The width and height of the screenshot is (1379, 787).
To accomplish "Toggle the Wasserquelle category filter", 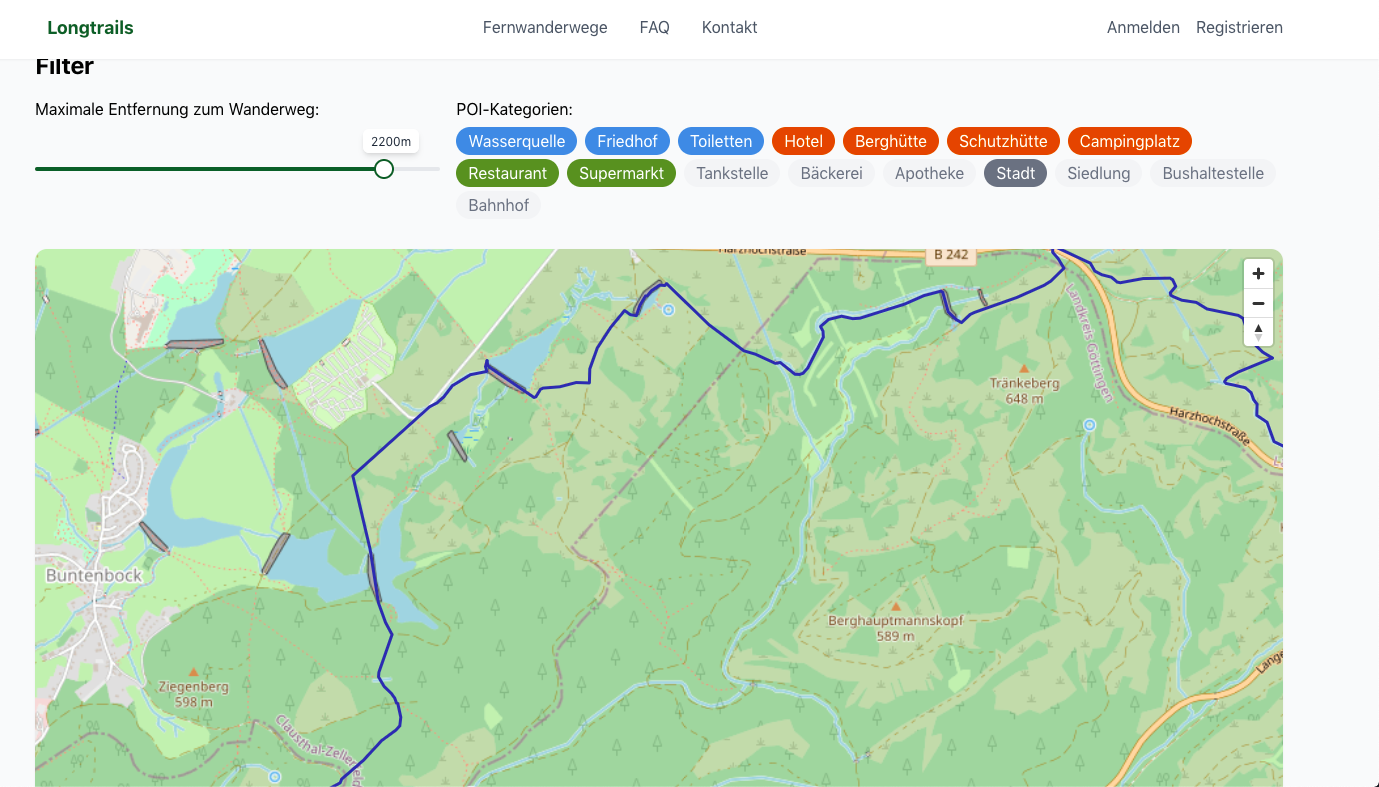I will [x=516, y=141].
